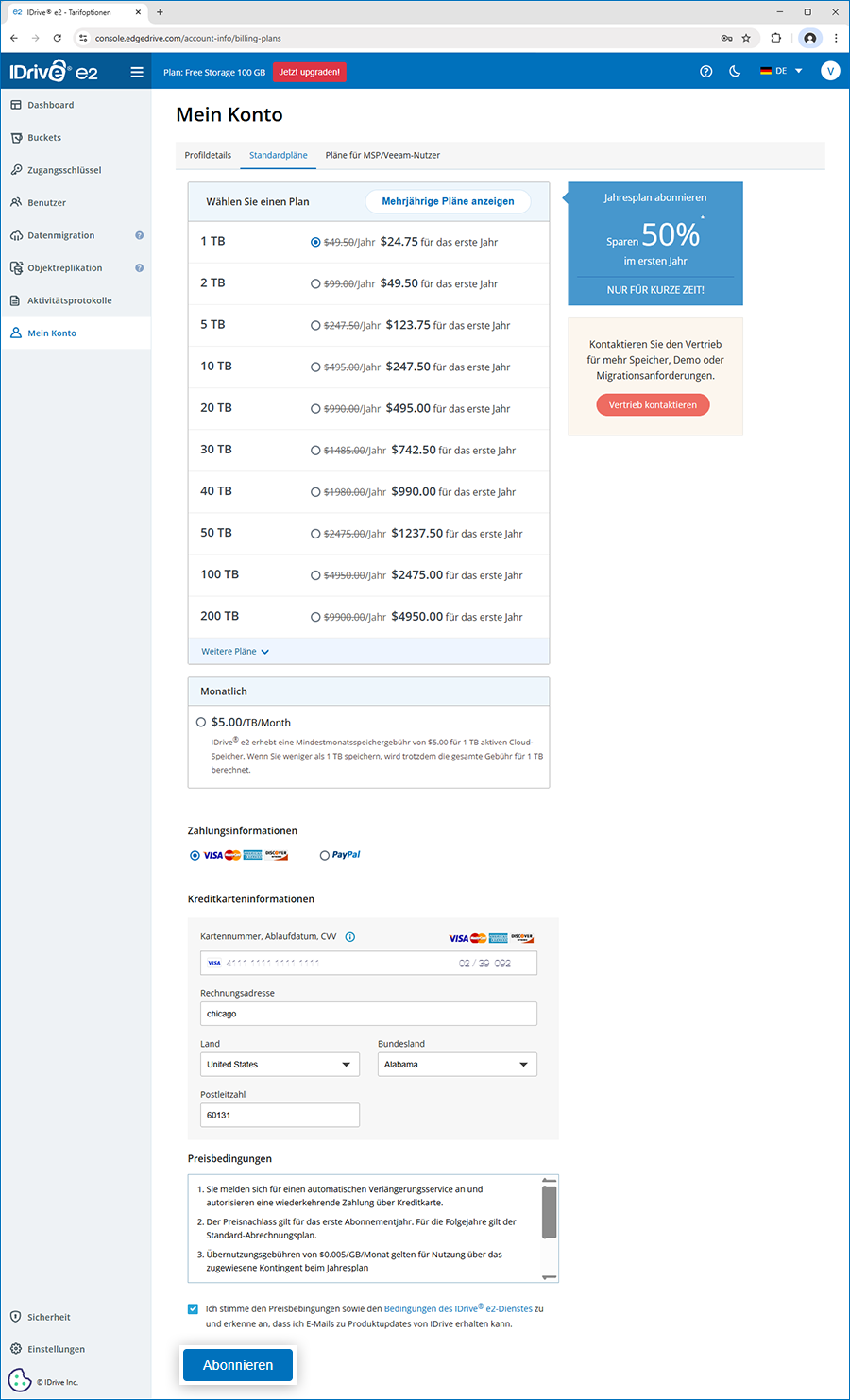Screen dimensions: 850x1400
Task: Click the Sicherheit shield icon
Action: (15, 1317)
